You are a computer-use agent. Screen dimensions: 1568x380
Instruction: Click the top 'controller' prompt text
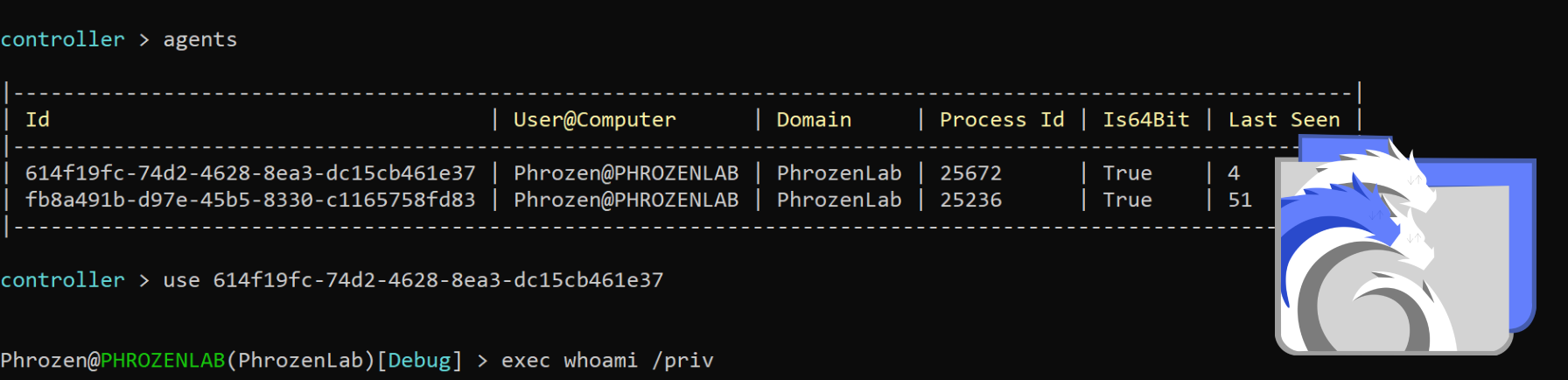(x=62, y=40)
